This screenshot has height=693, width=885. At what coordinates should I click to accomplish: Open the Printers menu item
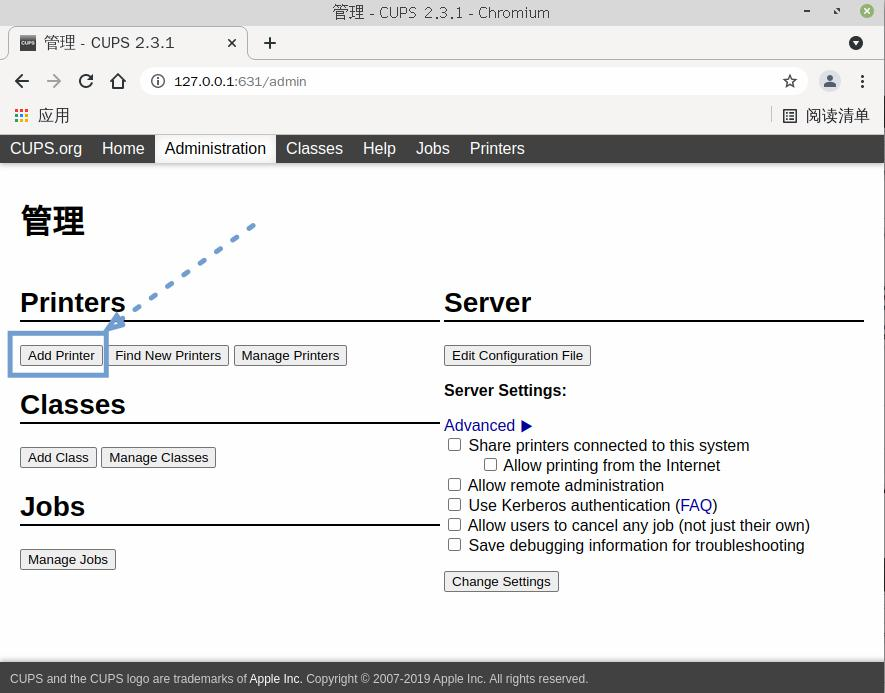497,148
